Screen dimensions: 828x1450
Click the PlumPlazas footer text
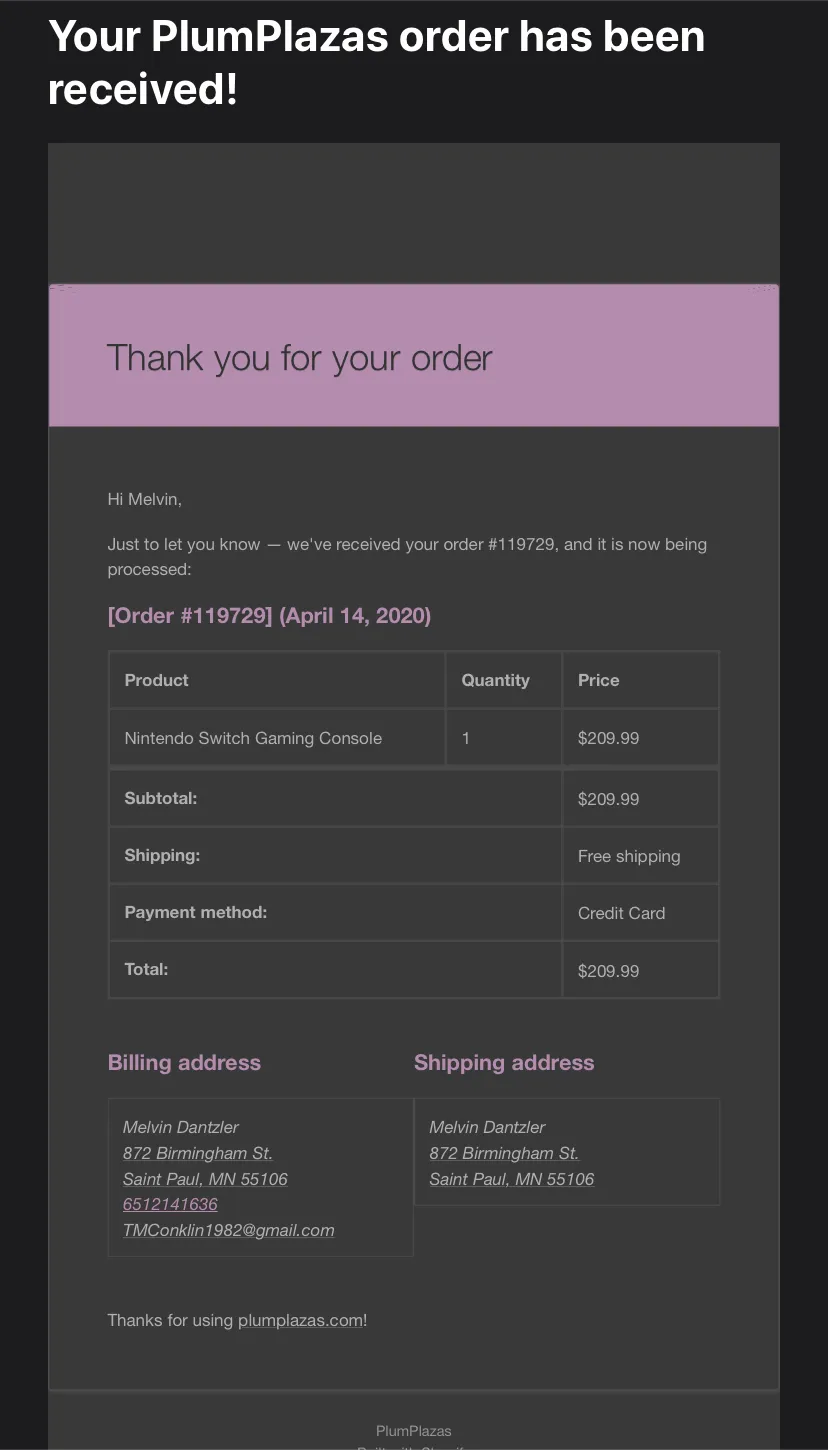click(414, 1431)
